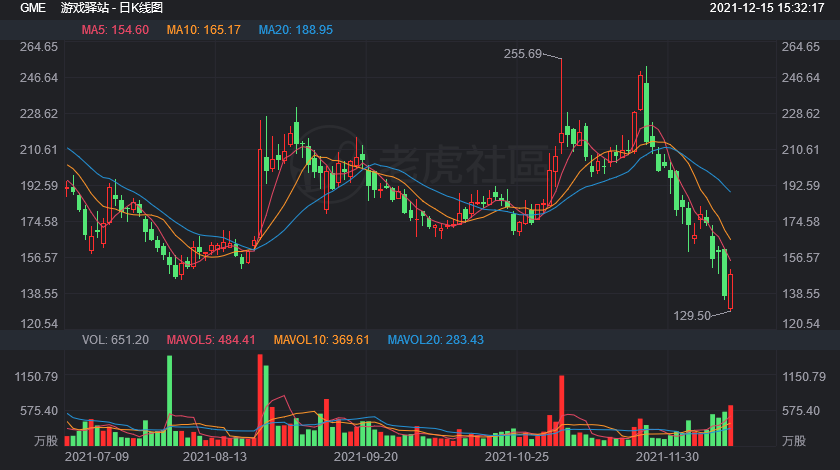This screenshot has width=840, height=470.
Task: Click the left volume axis 575.40 label
Action: coord(39,411)
